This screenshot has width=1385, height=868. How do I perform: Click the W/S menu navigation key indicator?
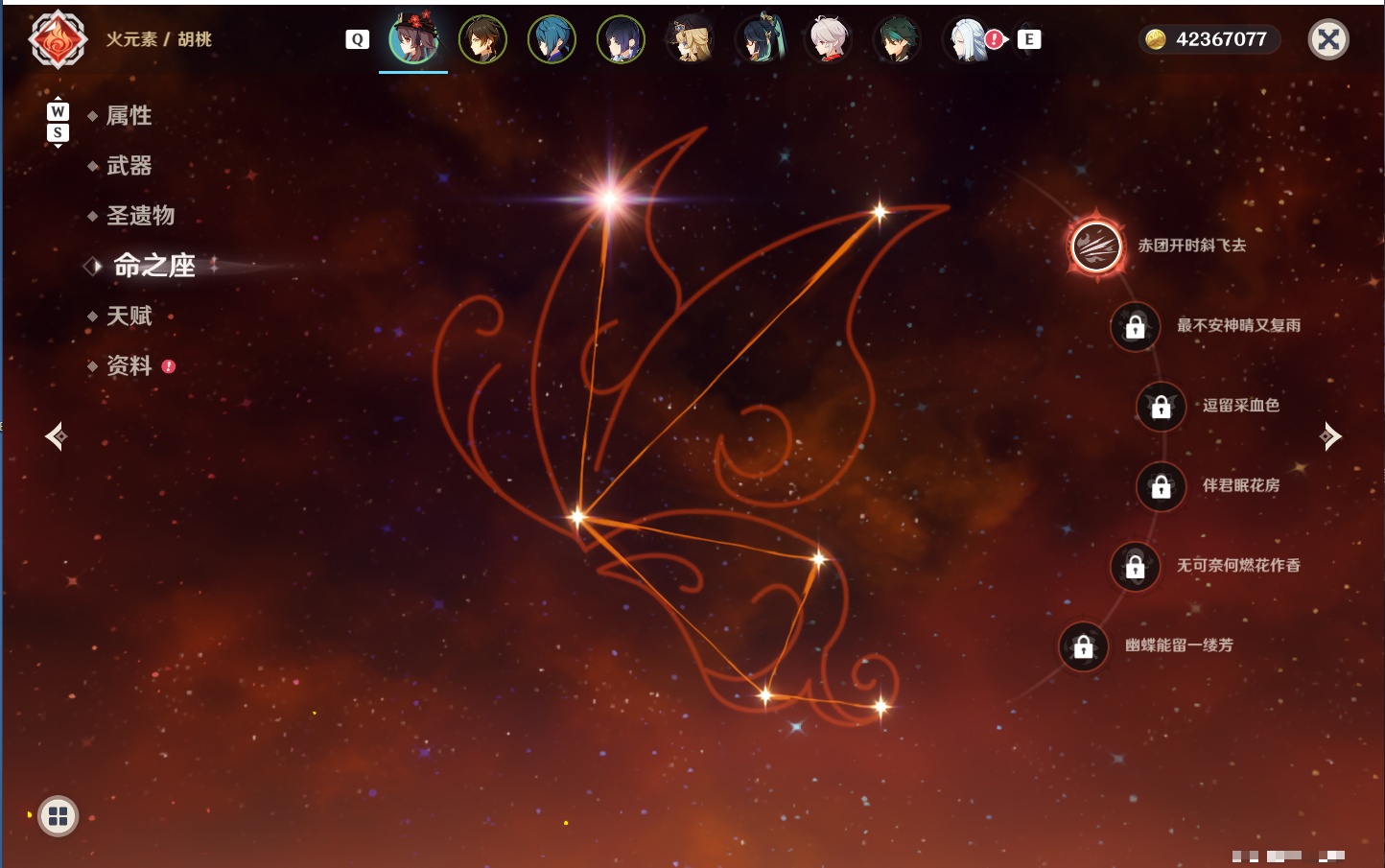[x=58, y=122]
